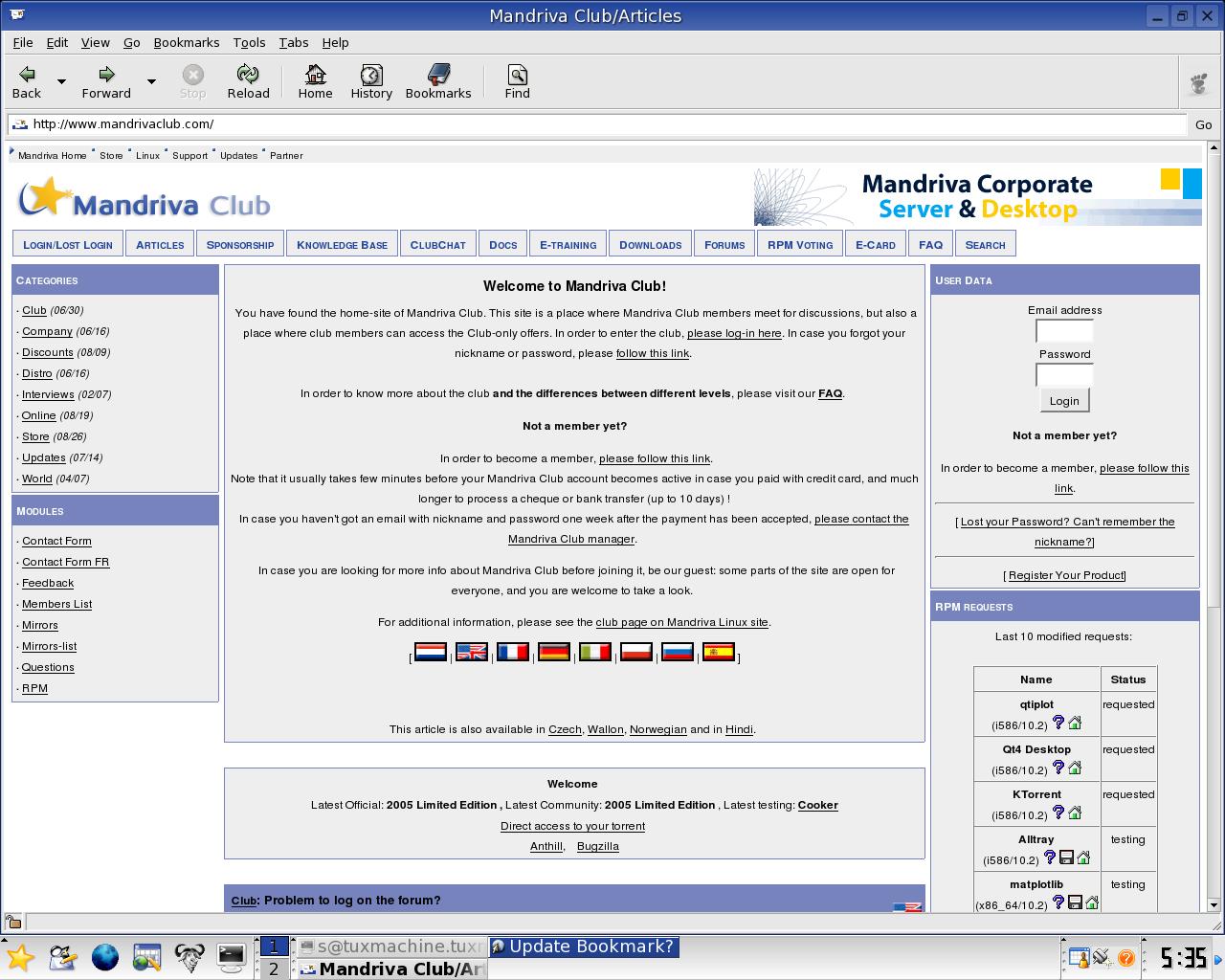Open the Knowledge Base navigation tab
The width and height of the screenshot is (1225, 980).
342,245
